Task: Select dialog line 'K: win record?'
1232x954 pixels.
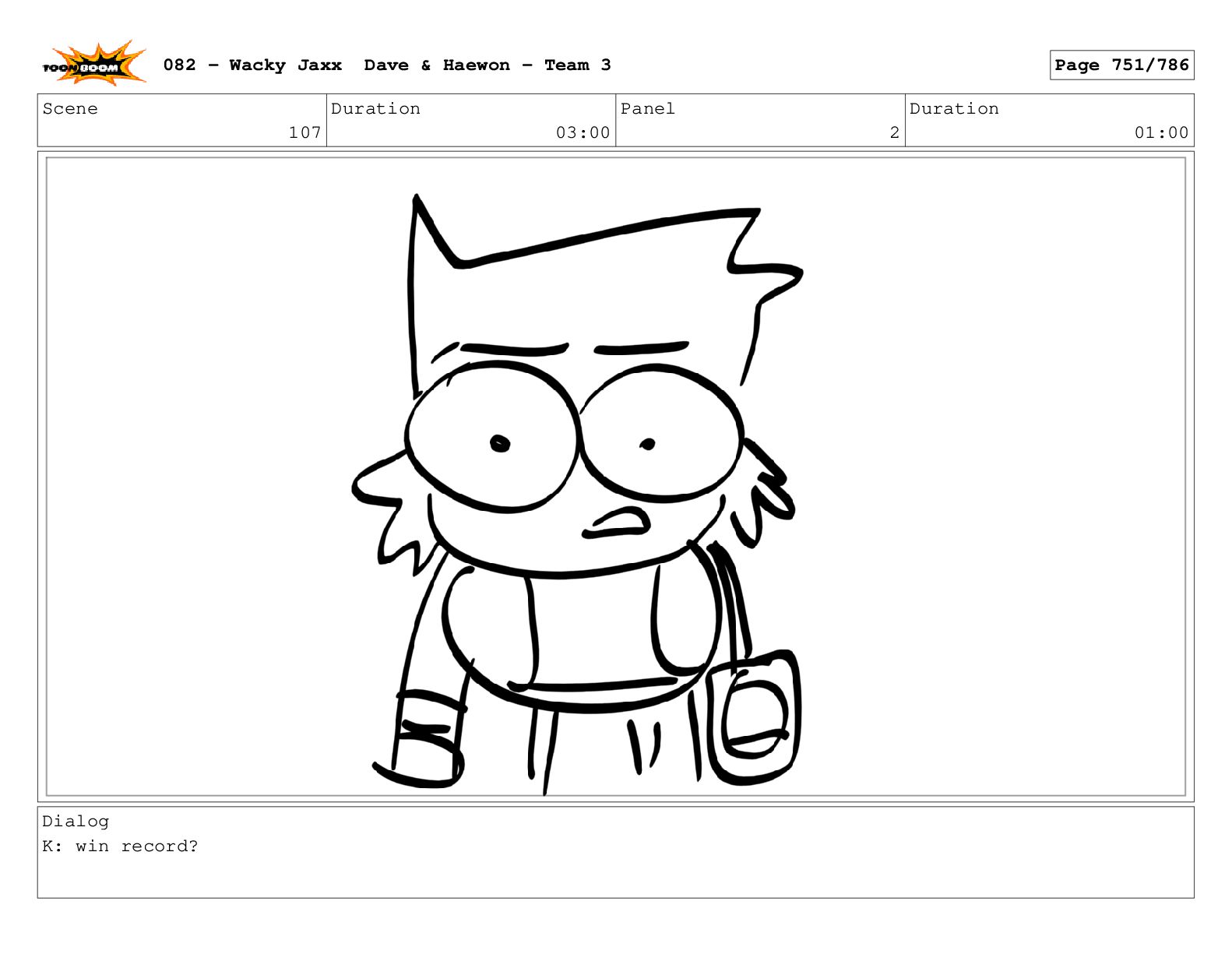Action: [120, 847]
